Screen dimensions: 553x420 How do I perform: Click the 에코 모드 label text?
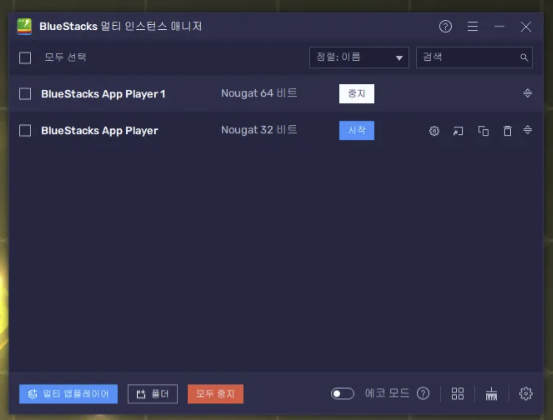click(387, 393)
